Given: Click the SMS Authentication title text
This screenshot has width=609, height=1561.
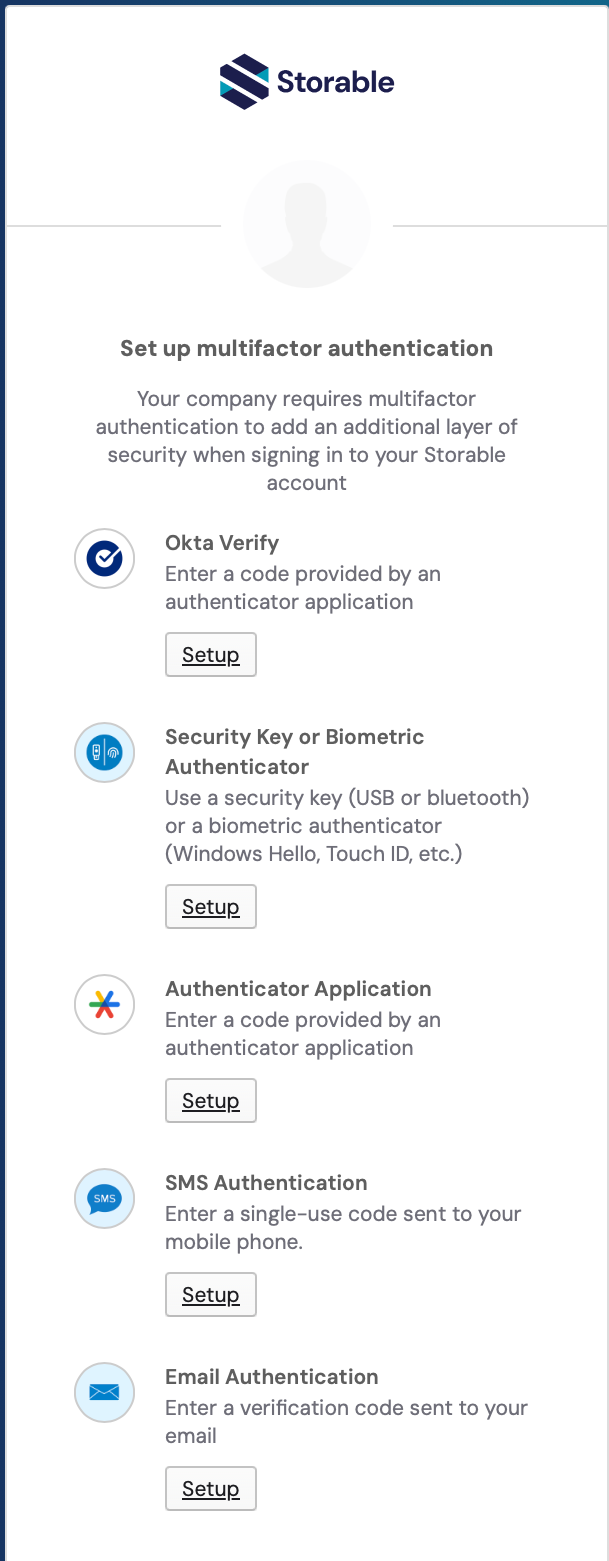Looking at the screenshot, I should click(x=266, y=1183).
